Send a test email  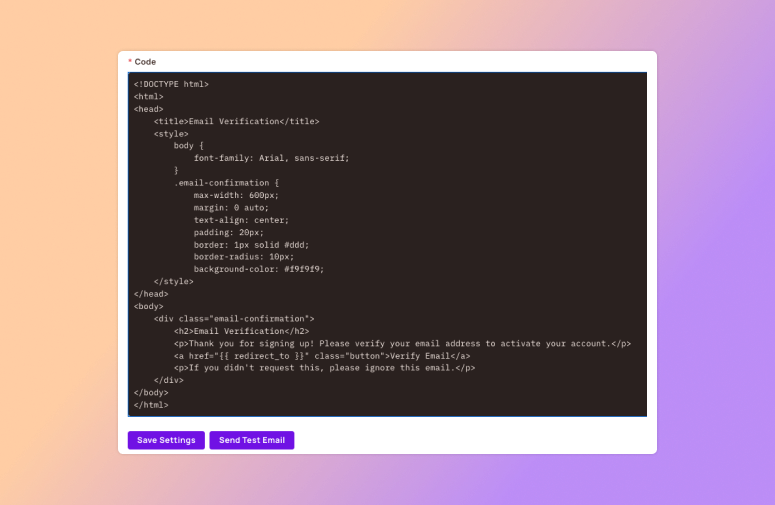click(x=252, y=440)
